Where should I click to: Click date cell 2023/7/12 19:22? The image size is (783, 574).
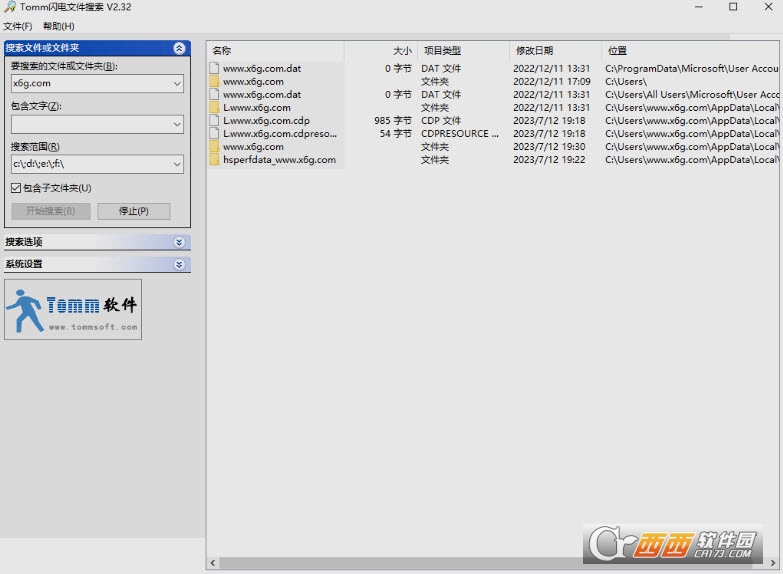pyautogui.click(x=549, y=159)
